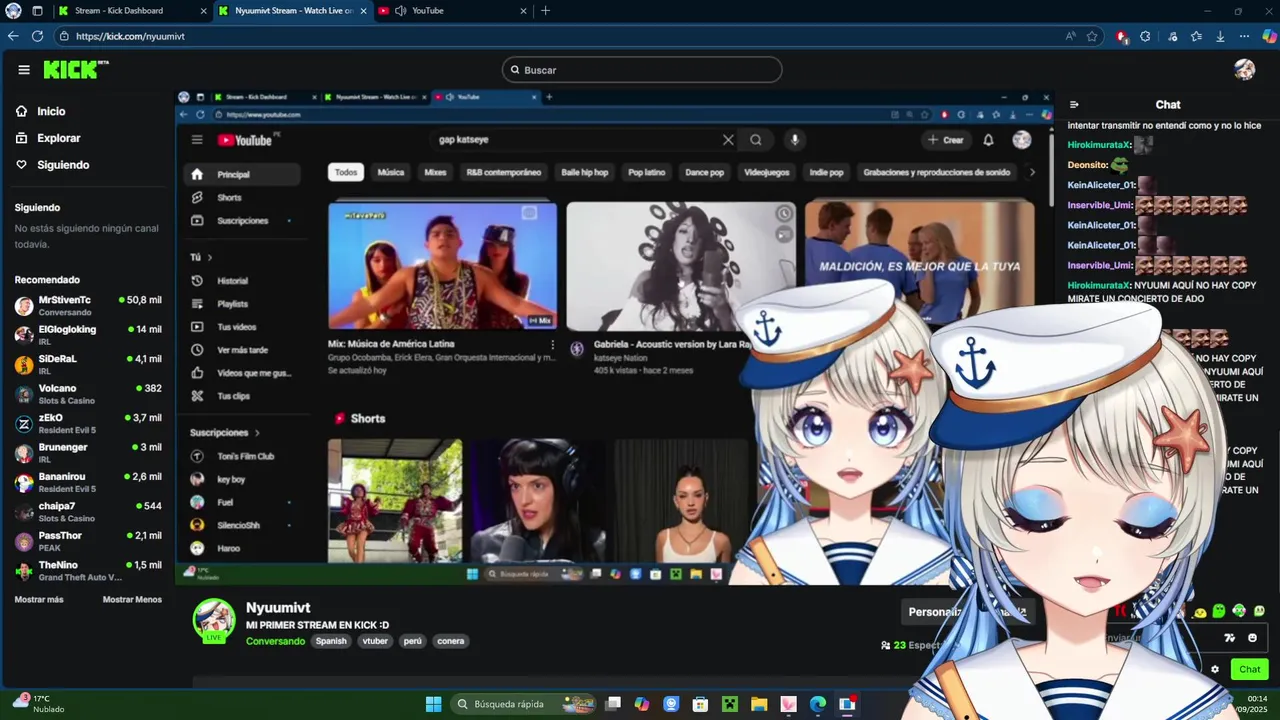Launch Minecraft from the taskbar

tap(730, 704)
